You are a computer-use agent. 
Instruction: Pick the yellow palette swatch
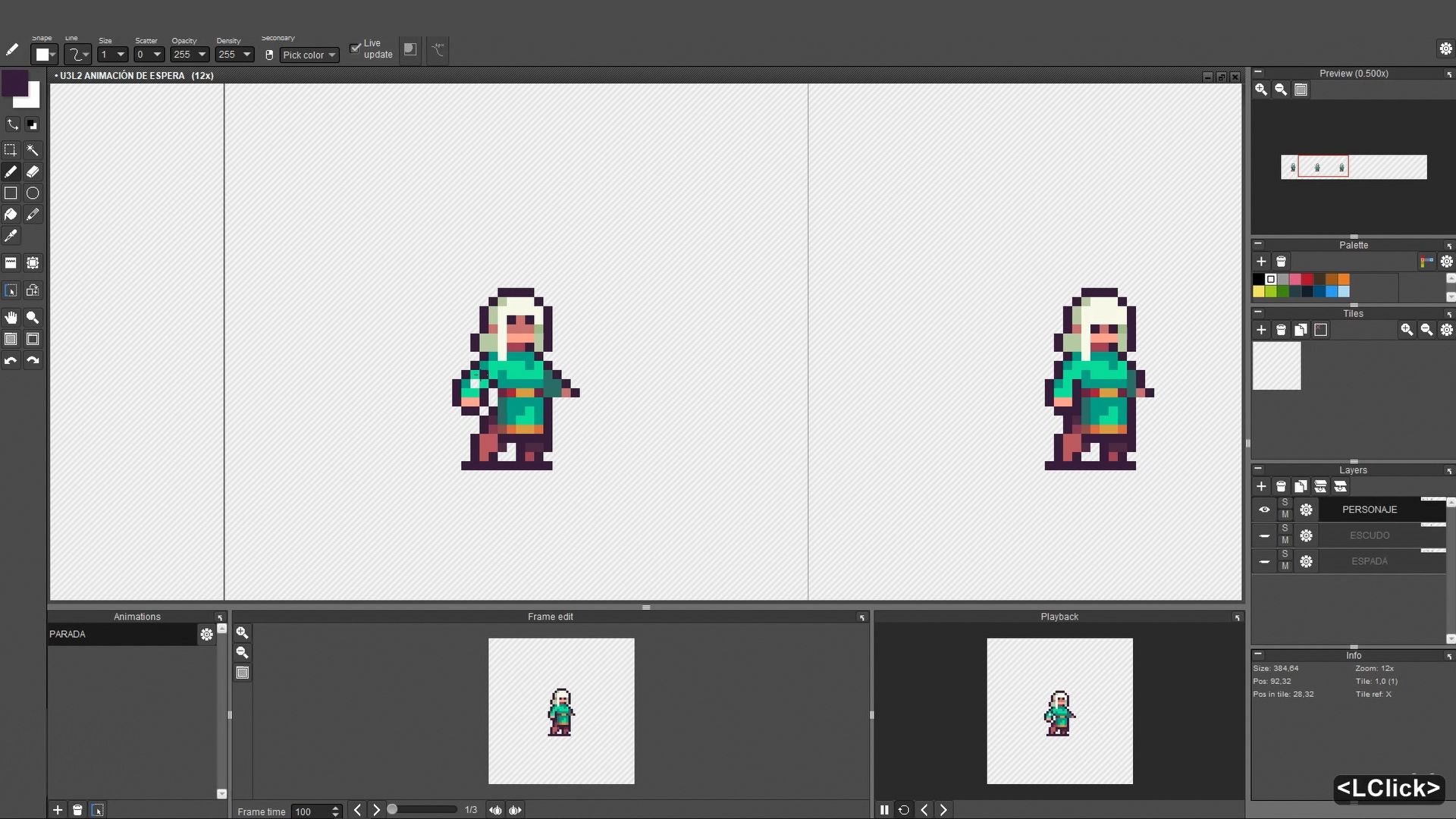pyautogui.click(x=1259, y=291)
